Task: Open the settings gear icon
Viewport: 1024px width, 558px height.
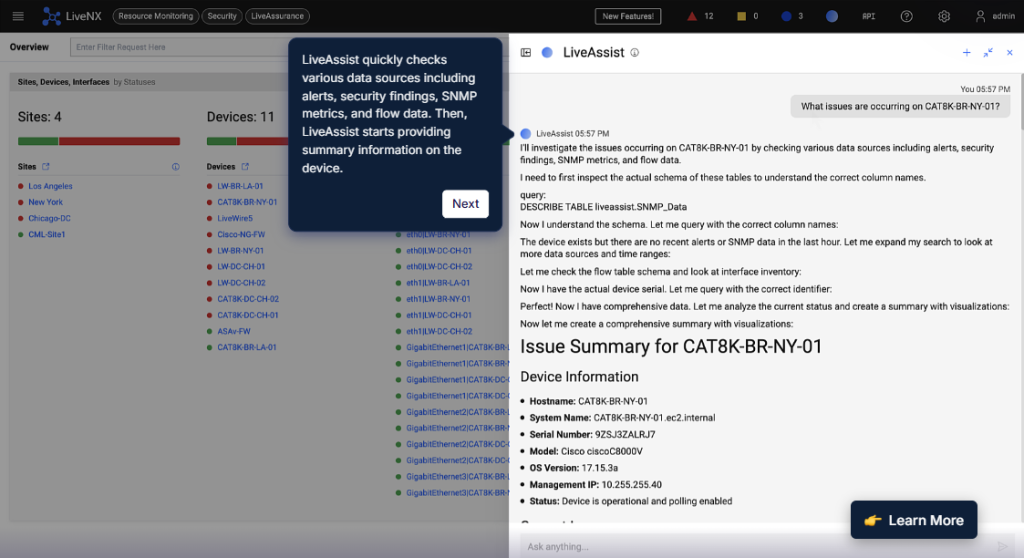Action: [944, 16]
